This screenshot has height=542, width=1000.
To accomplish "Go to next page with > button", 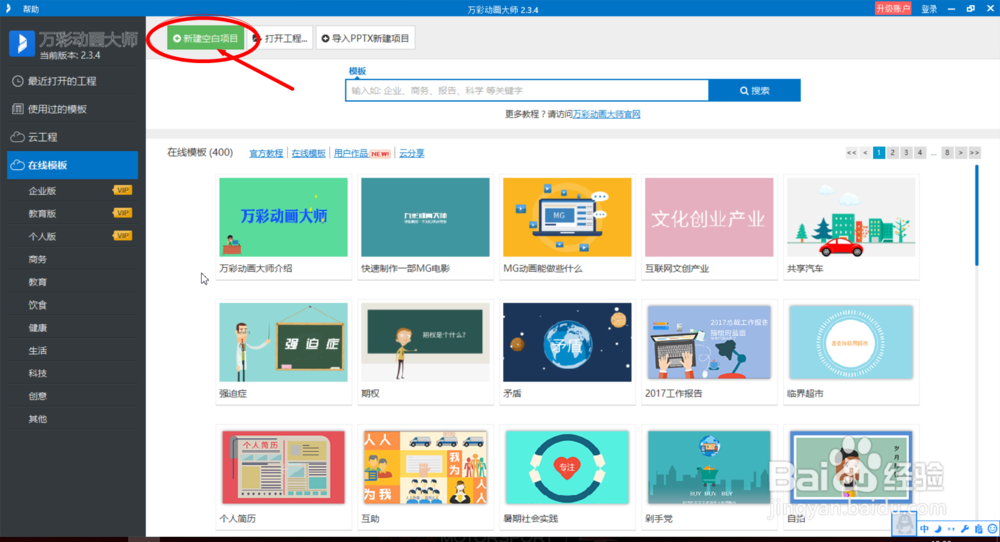I will click(960, 152).
